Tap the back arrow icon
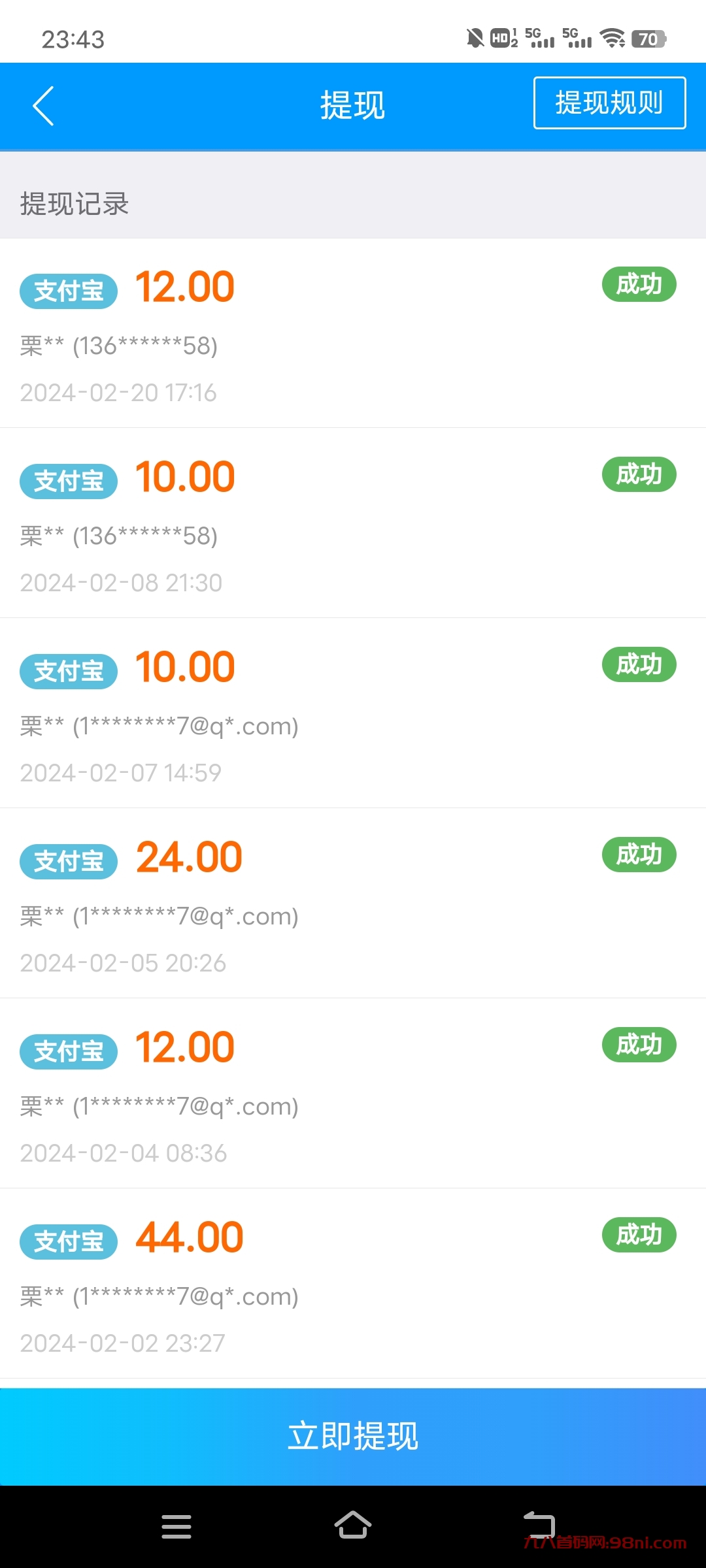The width and height of the screenshot is (706, 1568). (43, 106)
